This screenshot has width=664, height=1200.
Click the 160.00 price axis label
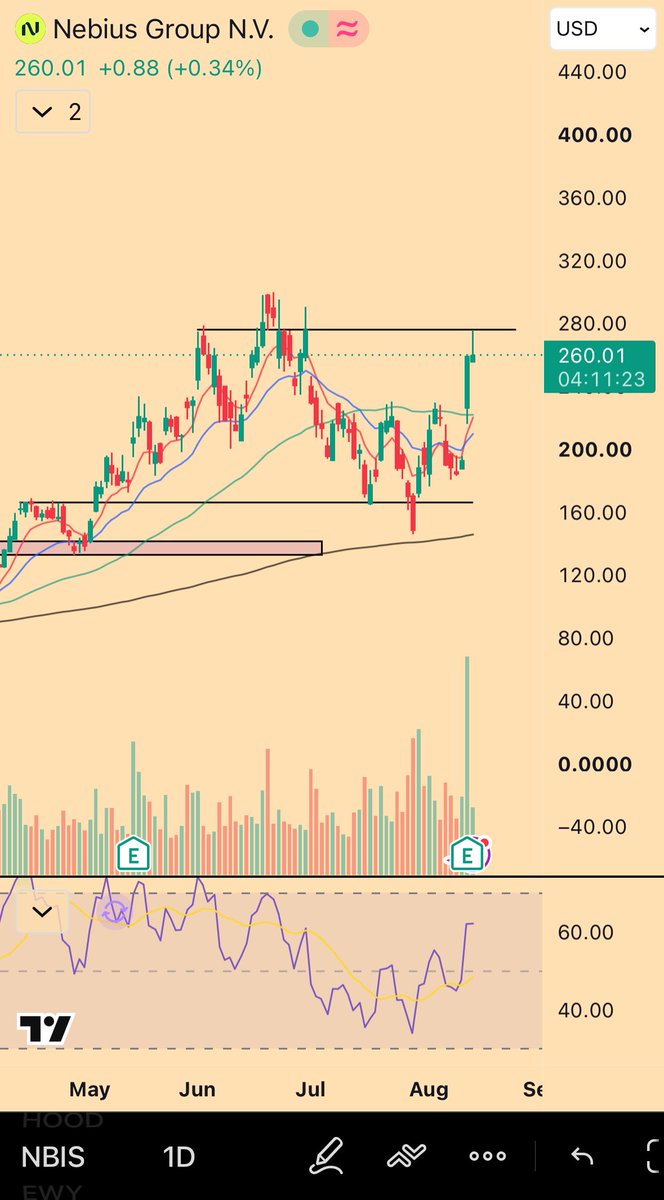[594, 513]
